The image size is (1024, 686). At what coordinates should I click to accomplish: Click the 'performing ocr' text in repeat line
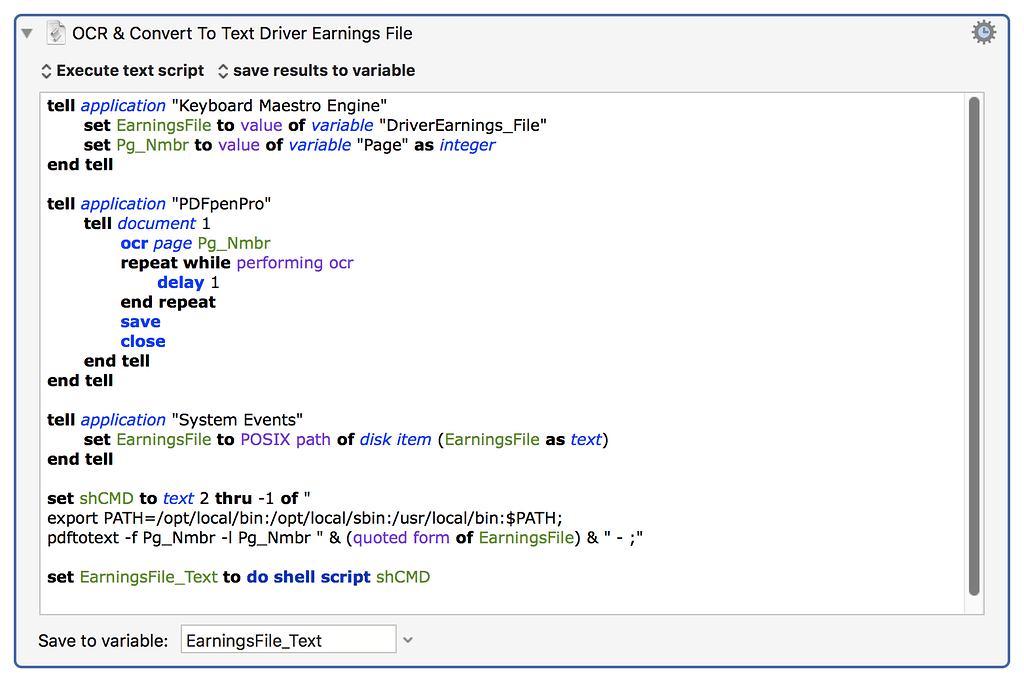[x=295, y=263]
